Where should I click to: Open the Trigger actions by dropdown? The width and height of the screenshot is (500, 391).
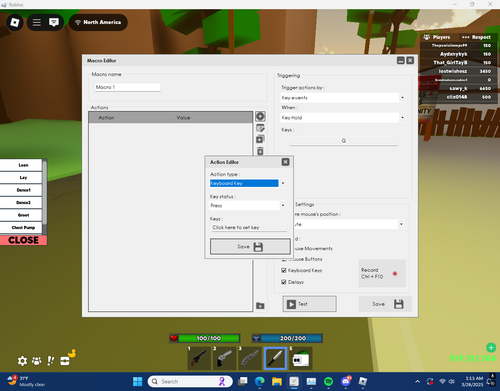tap(402, 98)
